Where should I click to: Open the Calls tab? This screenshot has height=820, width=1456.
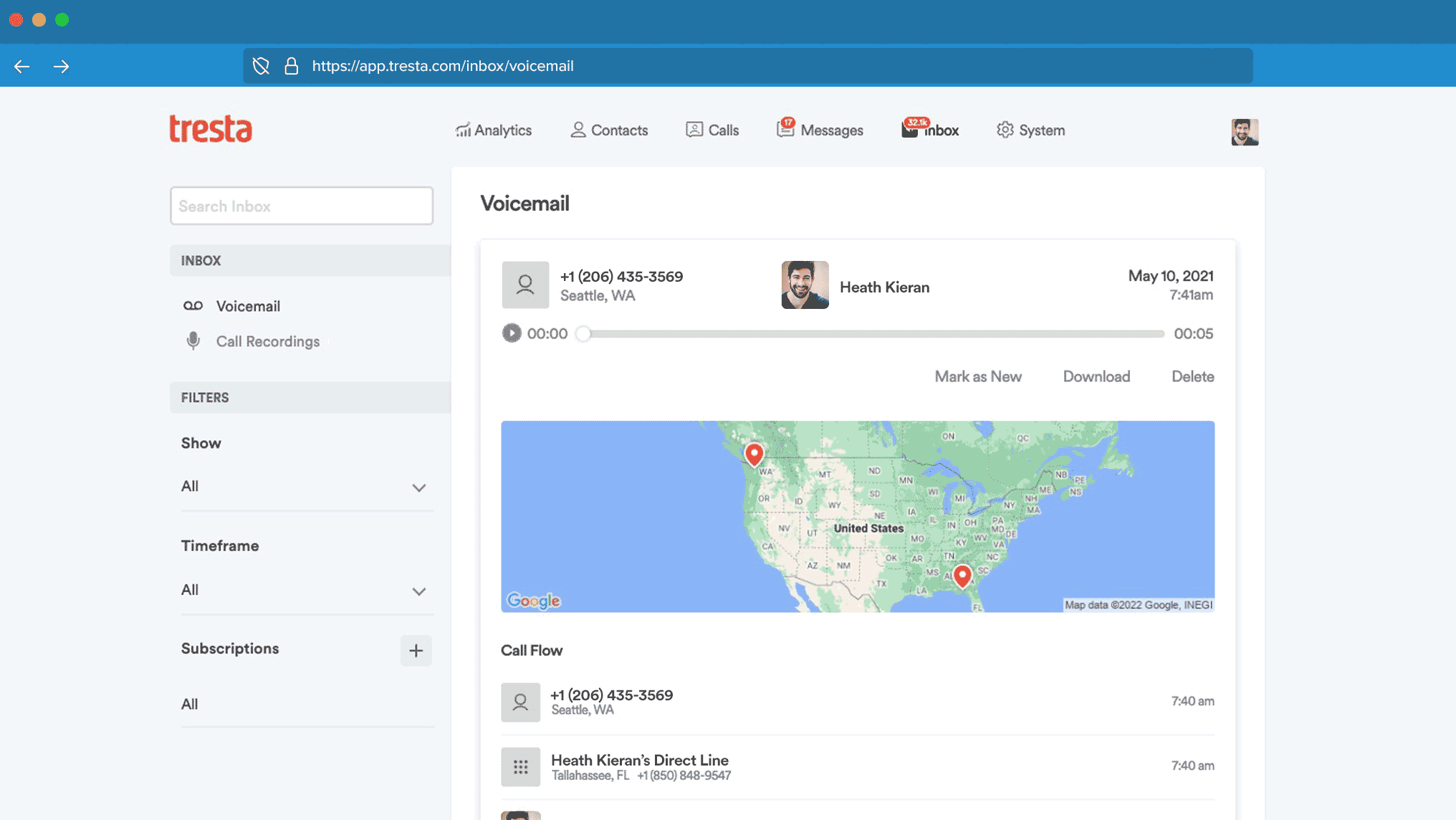click(x=712, y=130)
